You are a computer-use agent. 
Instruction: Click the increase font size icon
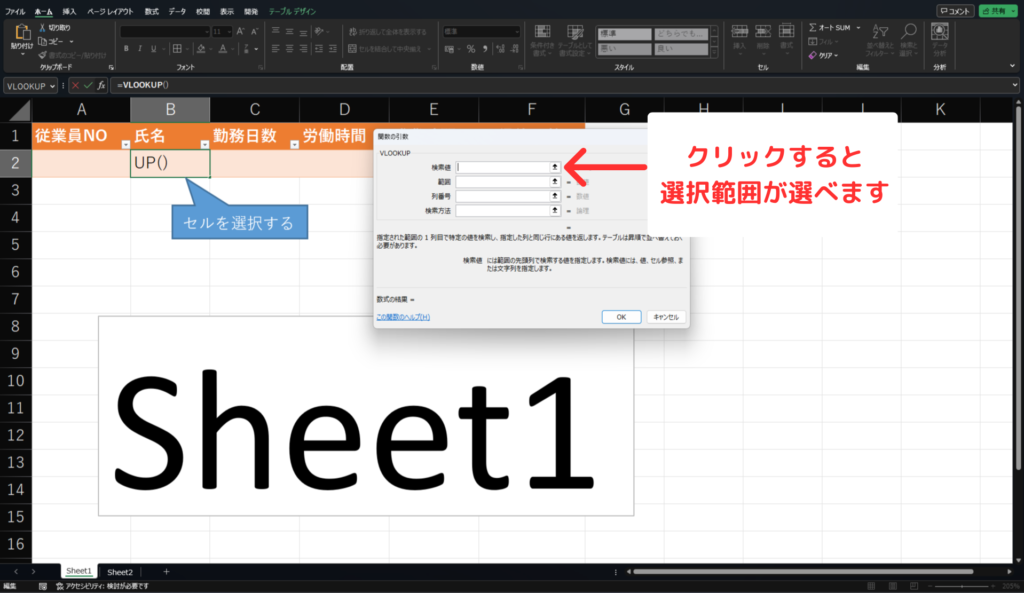click(x=240, y=31)
